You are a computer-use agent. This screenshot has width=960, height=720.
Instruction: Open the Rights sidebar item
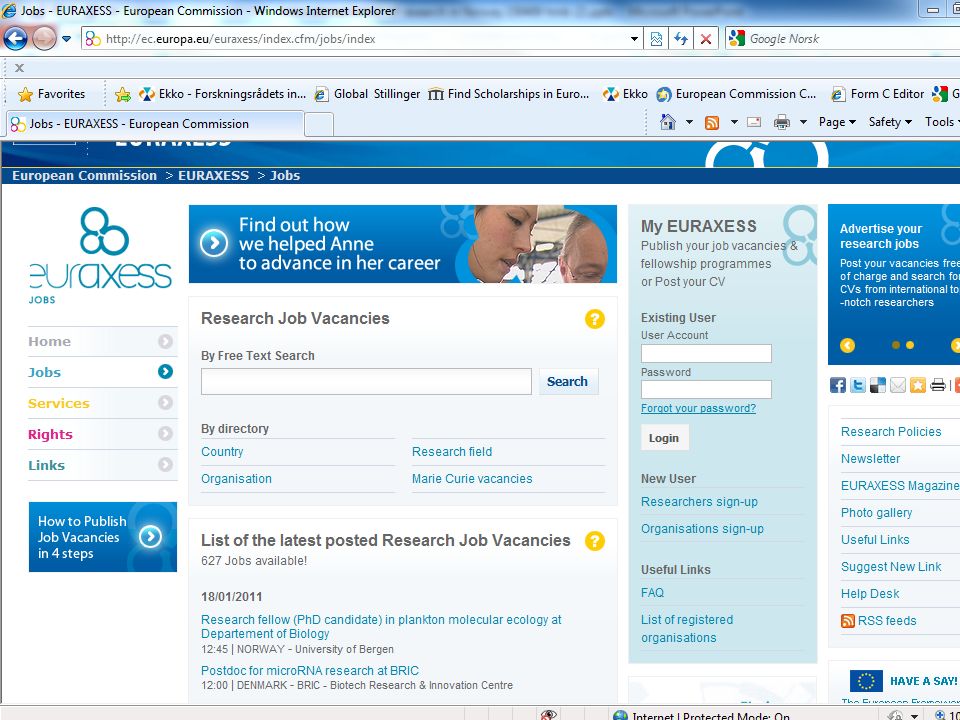tap(102, 435)
